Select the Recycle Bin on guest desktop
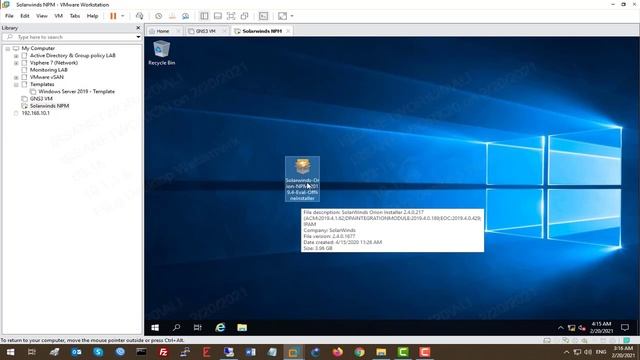The width and height of the screenshot is (640, 360). pyautogui.click(x=162, y=53)
